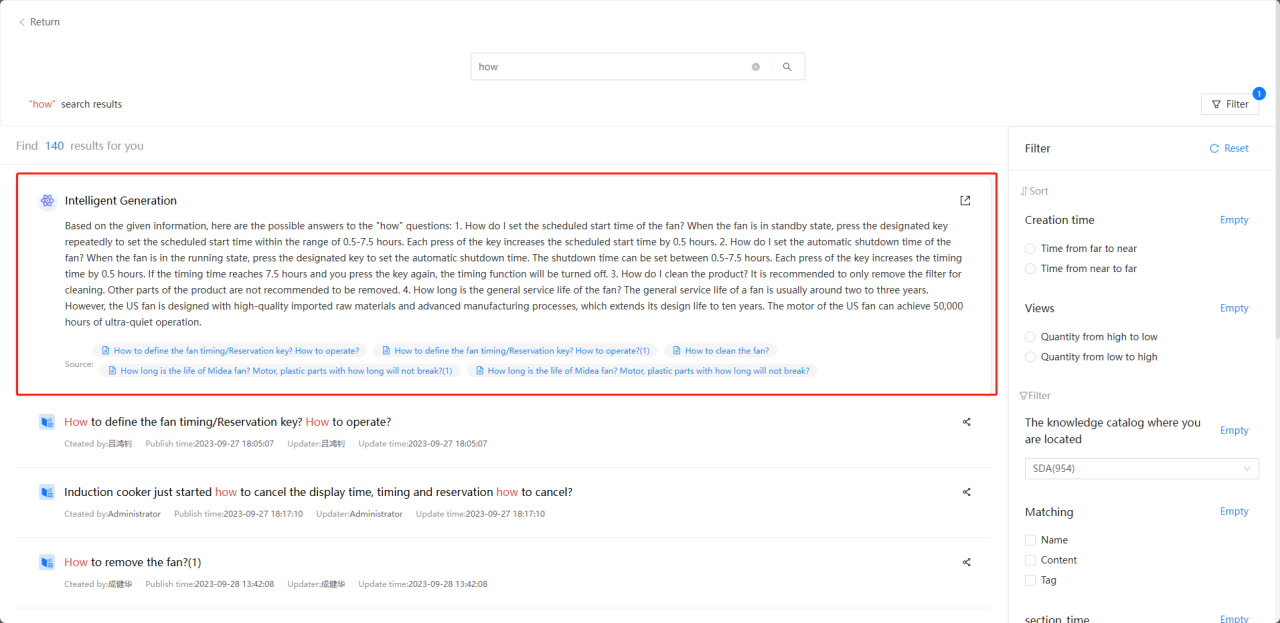Click the Intelligent Generation atom icon
The height and width of the screenshot is (623, 1280).
click(x=47, y=201)
